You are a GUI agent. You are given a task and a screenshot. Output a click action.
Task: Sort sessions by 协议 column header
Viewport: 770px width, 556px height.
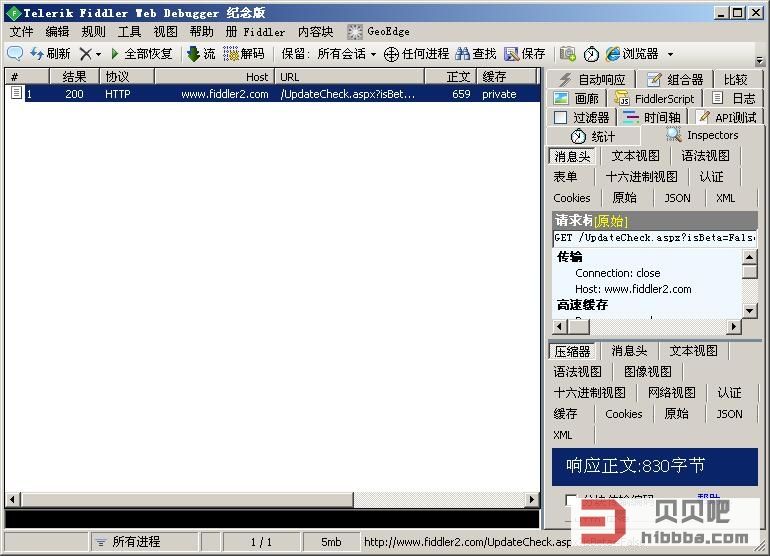(127, 77)
